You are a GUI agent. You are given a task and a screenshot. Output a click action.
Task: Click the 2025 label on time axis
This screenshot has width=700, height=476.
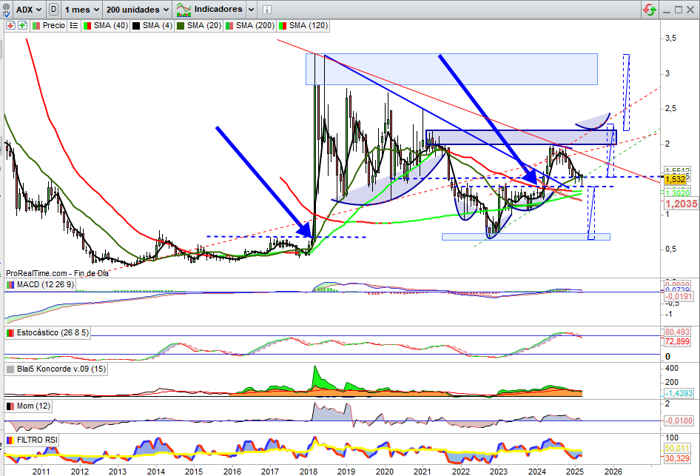click(575, 472)
